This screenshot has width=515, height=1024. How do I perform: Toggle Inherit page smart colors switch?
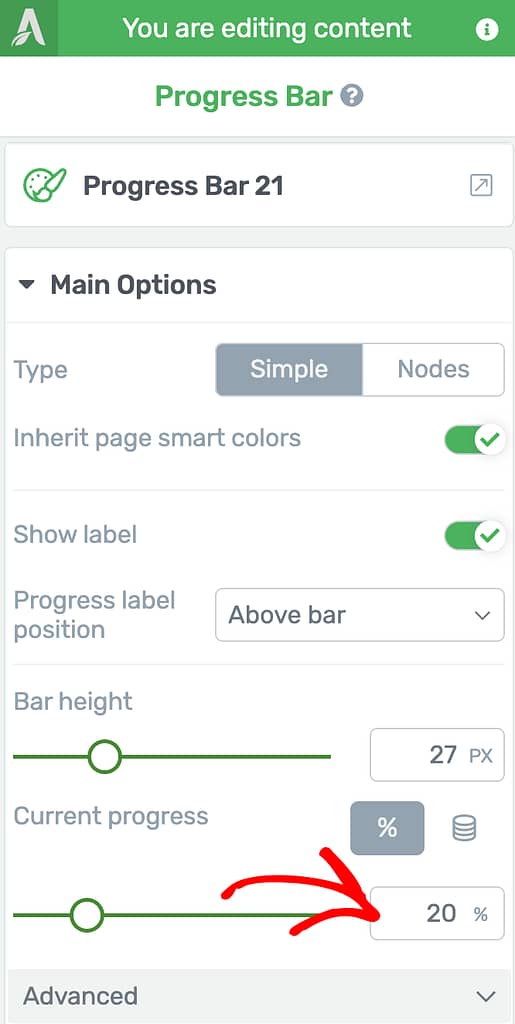tap(475, 440)
